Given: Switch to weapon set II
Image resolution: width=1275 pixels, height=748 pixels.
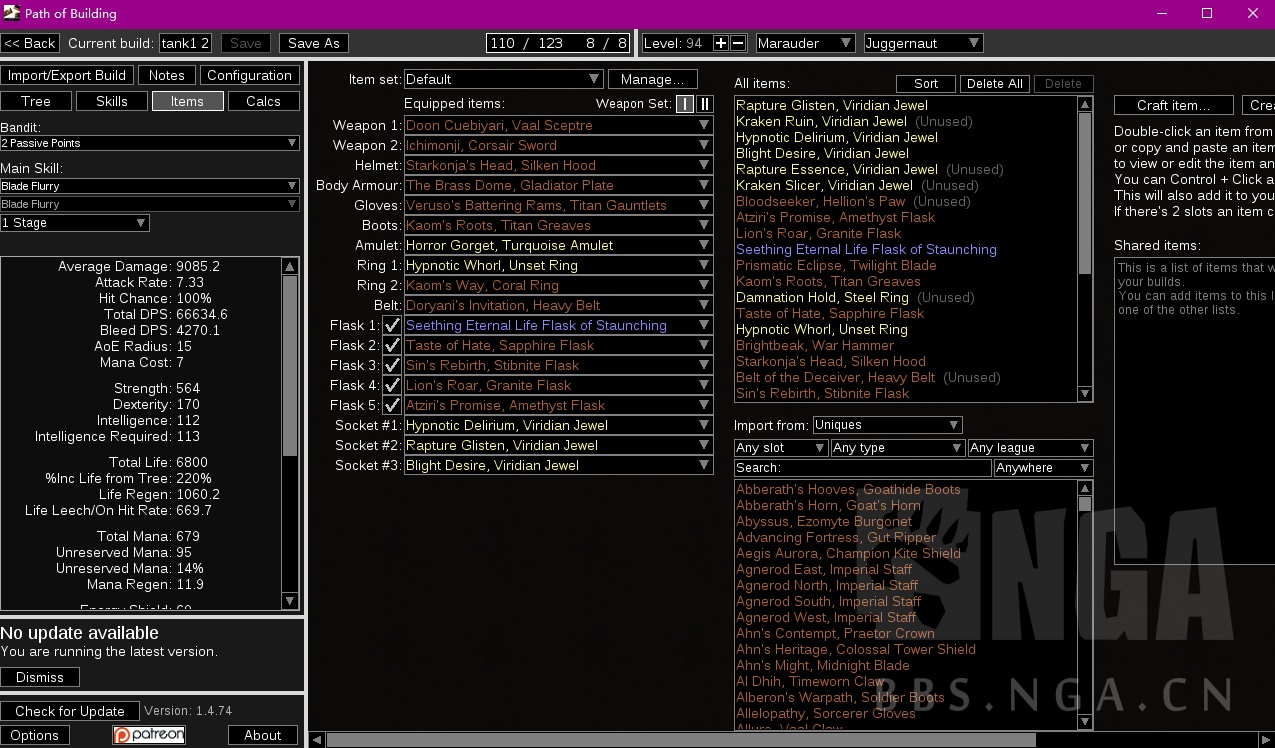Looking at the screenshot, I should [x=704, y=104].
